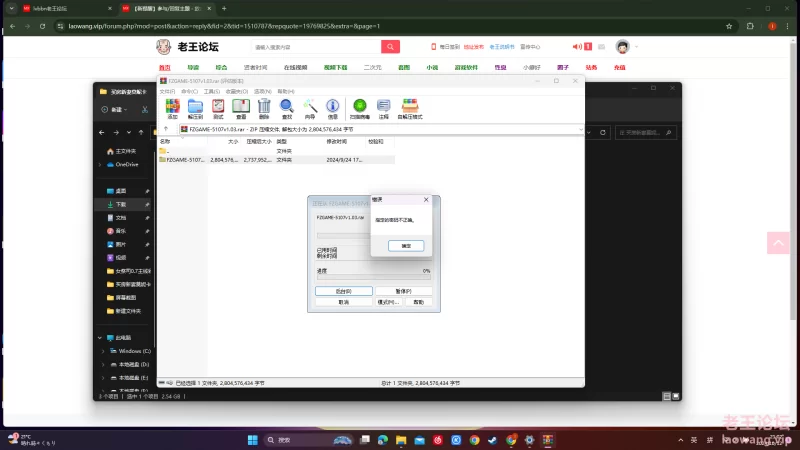This screenshot has height=450, width=800.
Task: Click the 注释 (Comment) toolbar icon
Action: [x=383, y=109]
